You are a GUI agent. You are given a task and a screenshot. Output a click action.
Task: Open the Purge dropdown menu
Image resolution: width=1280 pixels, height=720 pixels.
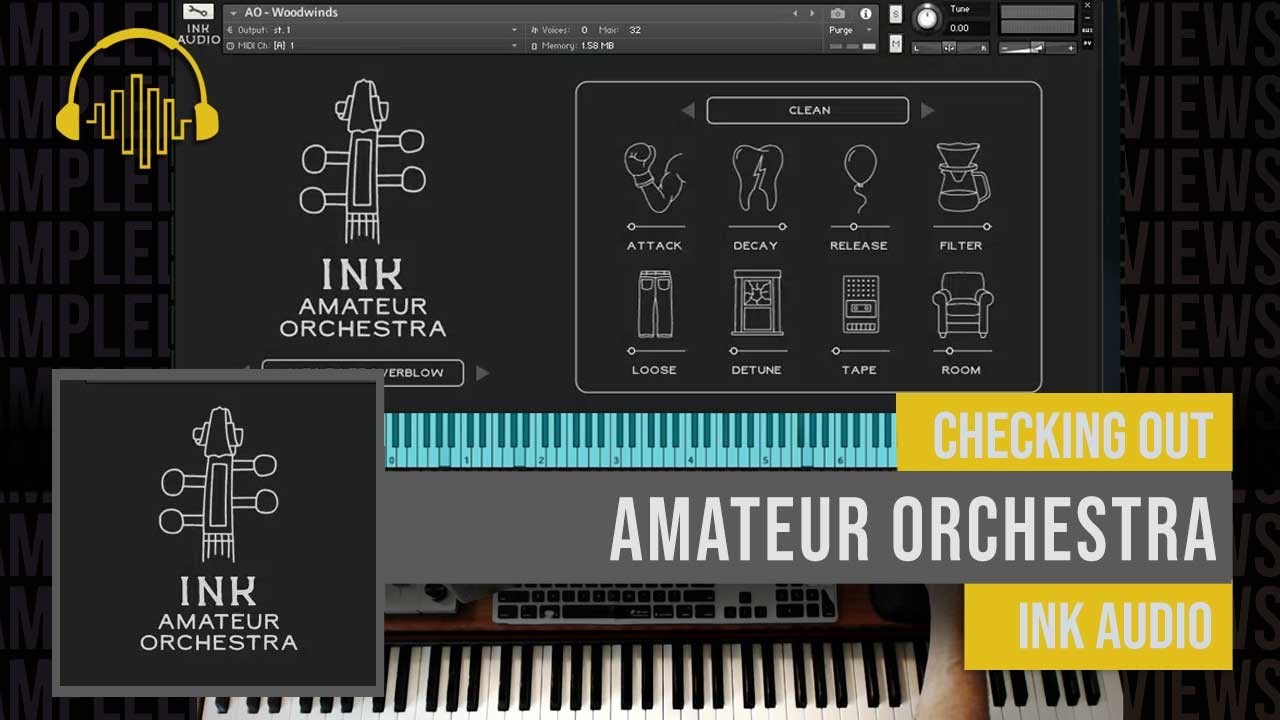(850, 30)
